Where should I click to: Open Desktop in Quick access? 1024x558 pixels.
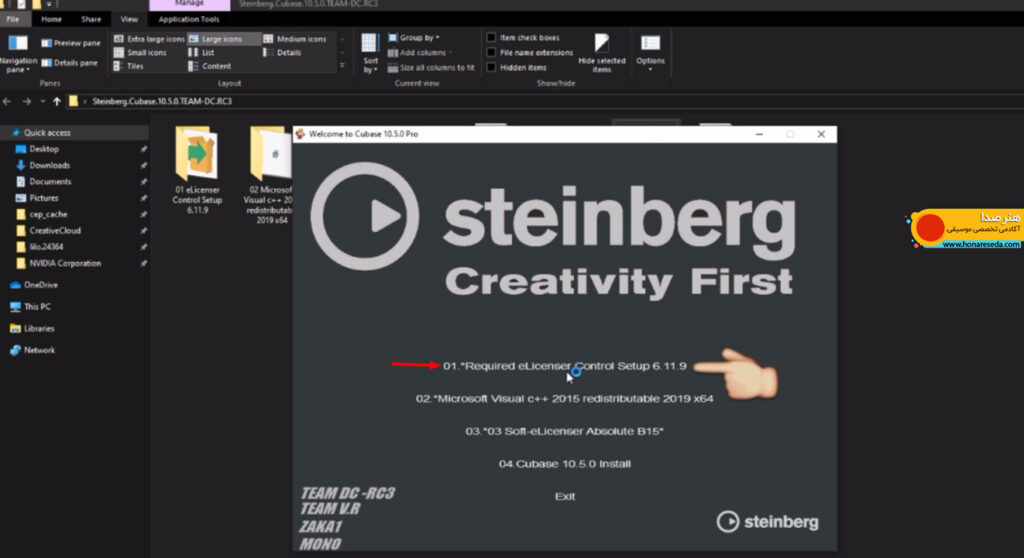[44, 149]
